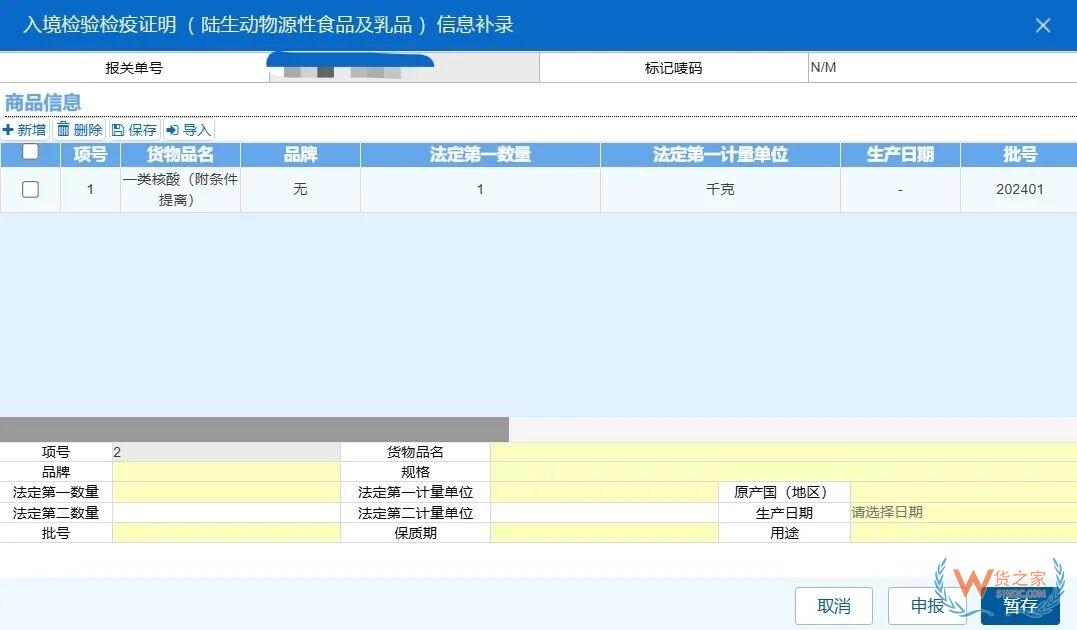This screenshot has width=1077, height=630.
Task: Click the blue 暂存 save-draft button
Action: tap(1019, 606)
